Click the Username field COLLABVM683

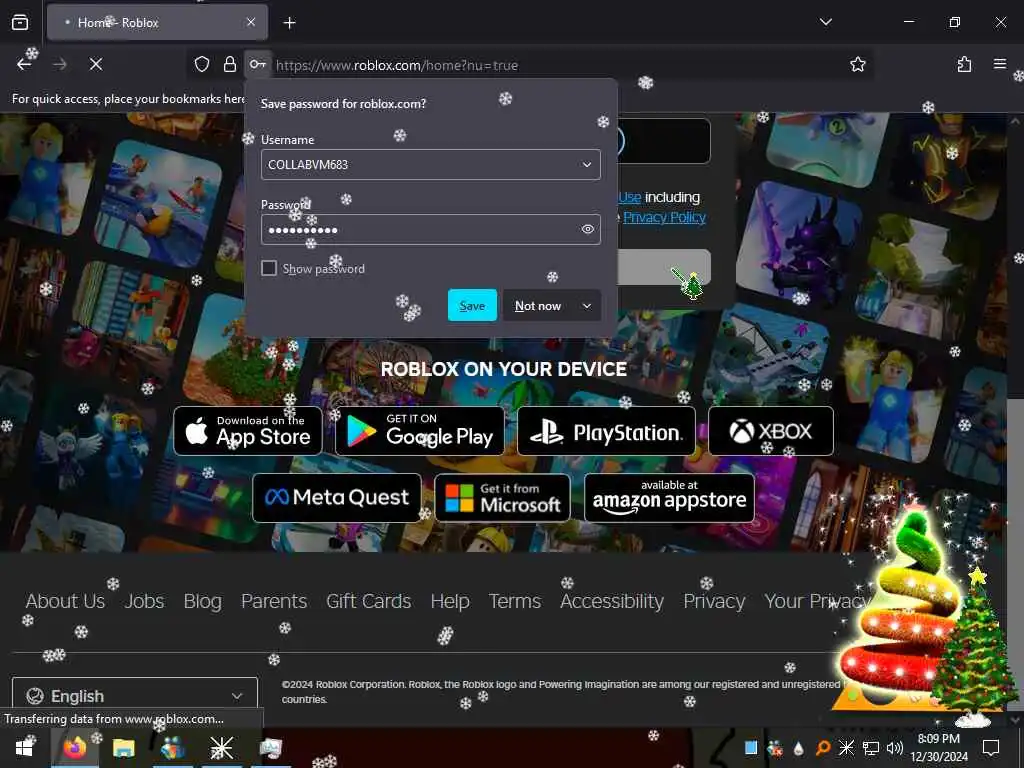click(x=430, y=165)
